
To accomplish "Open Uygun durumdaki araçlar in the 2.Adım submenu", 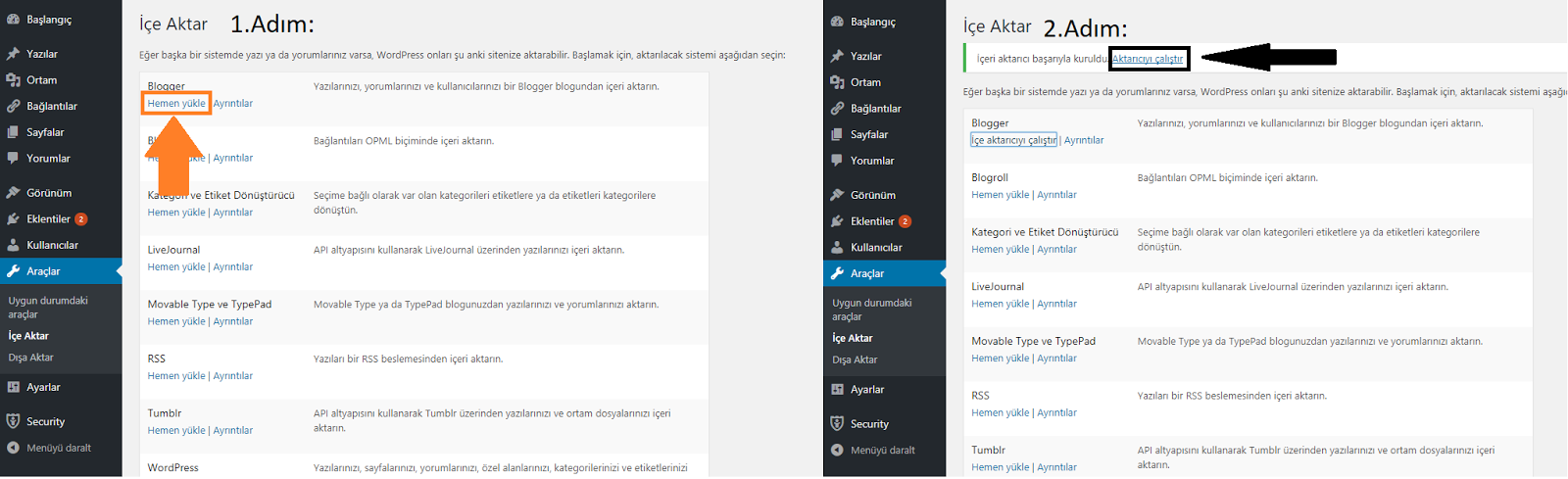I will click(872, 310).
